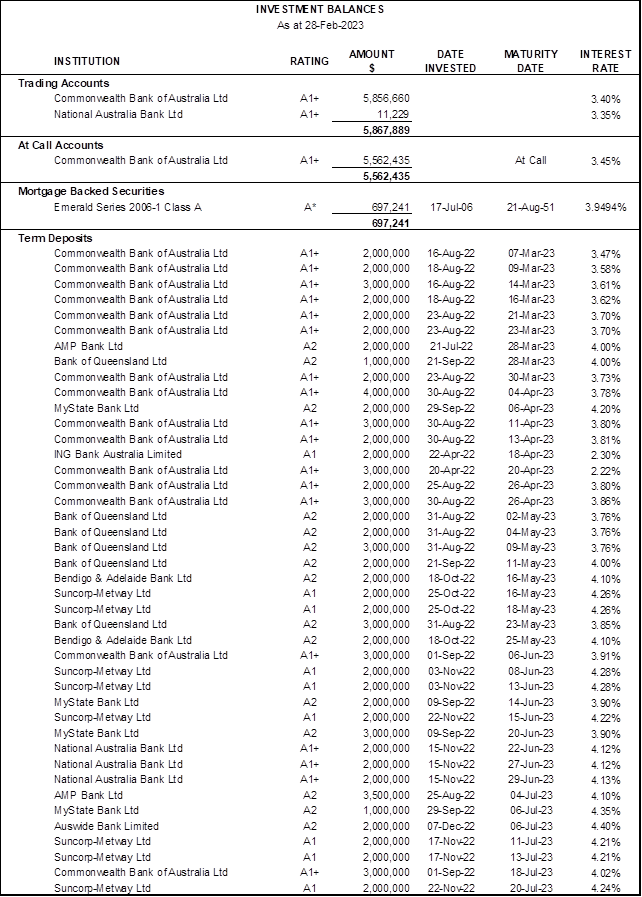Select the 3.86% interest rate
The width and height of the screenshot is (642, 897).
tap(606, 502)
